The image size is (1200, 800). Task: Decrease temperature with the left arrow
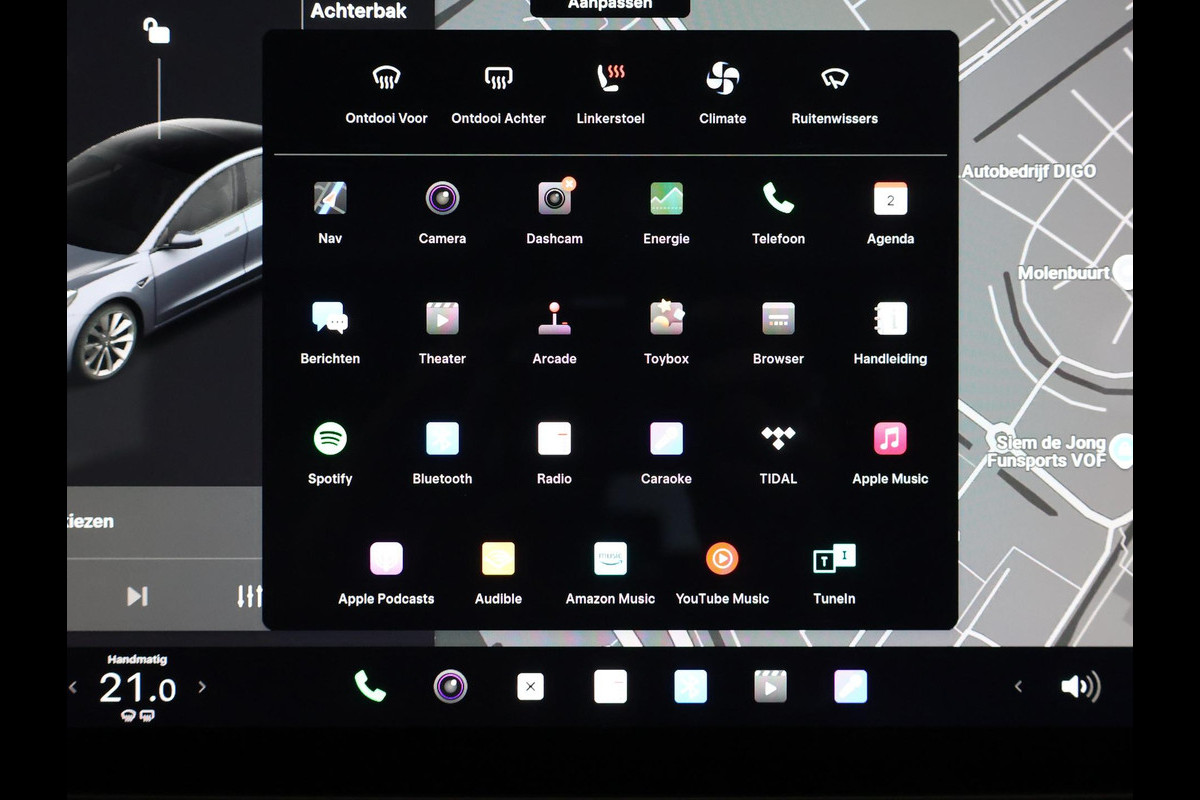click(x=73, y=687)
